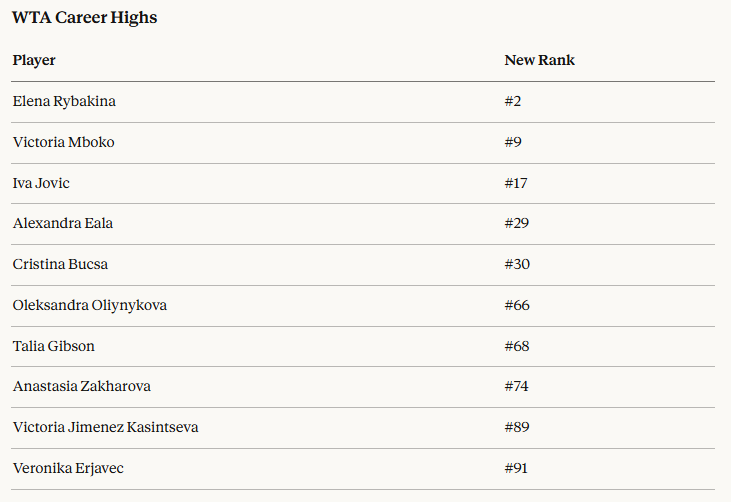Select the Elena Rybakina player name
This screenshot has height=502, width=731.
(64, 101)
